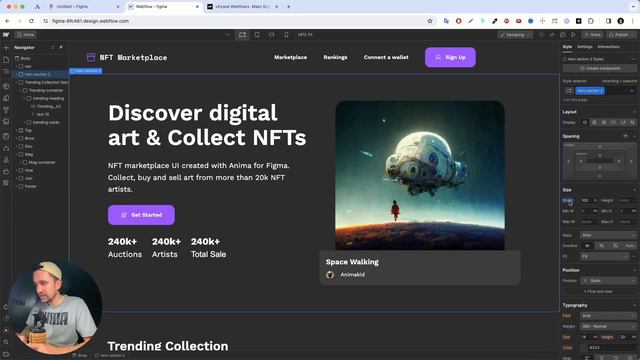Viewport: 640px width, 360px height.
Task: Set display to flex
Action: click(x=594, y=122)
